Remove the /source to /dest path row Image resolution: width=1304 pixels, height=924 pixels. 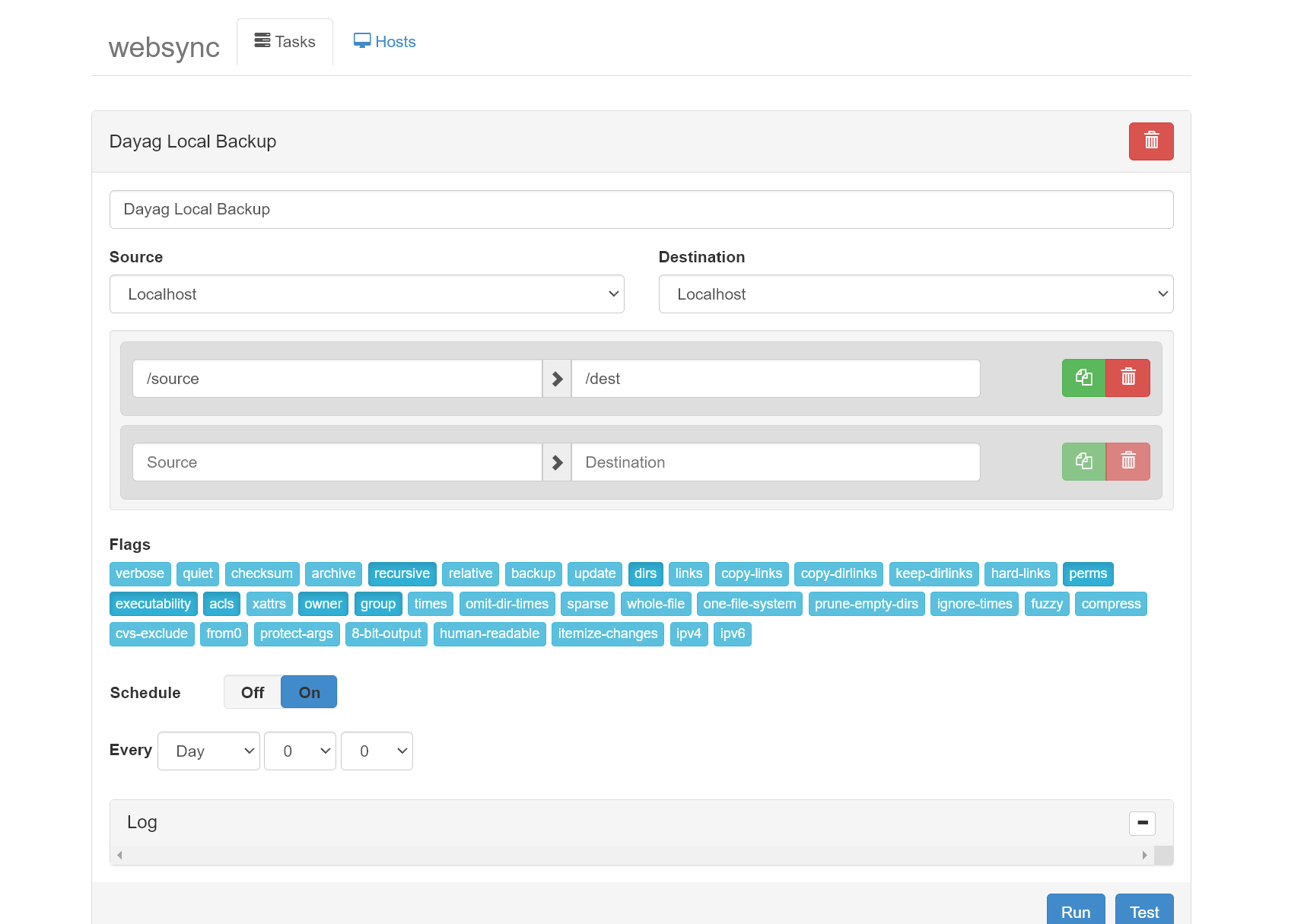click(1127, 378)
